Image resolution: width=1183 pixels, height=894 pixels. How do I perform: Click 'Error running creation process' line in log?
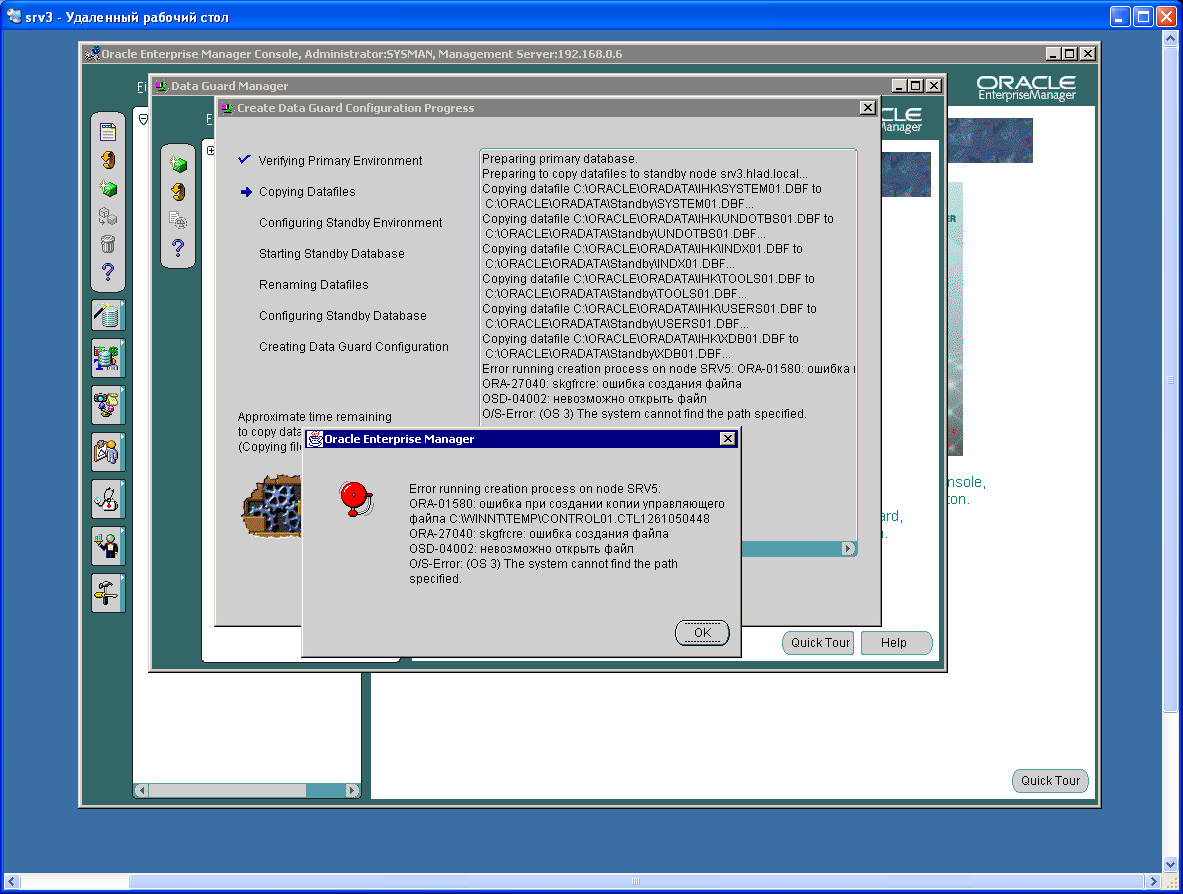(x=668, y=369)
